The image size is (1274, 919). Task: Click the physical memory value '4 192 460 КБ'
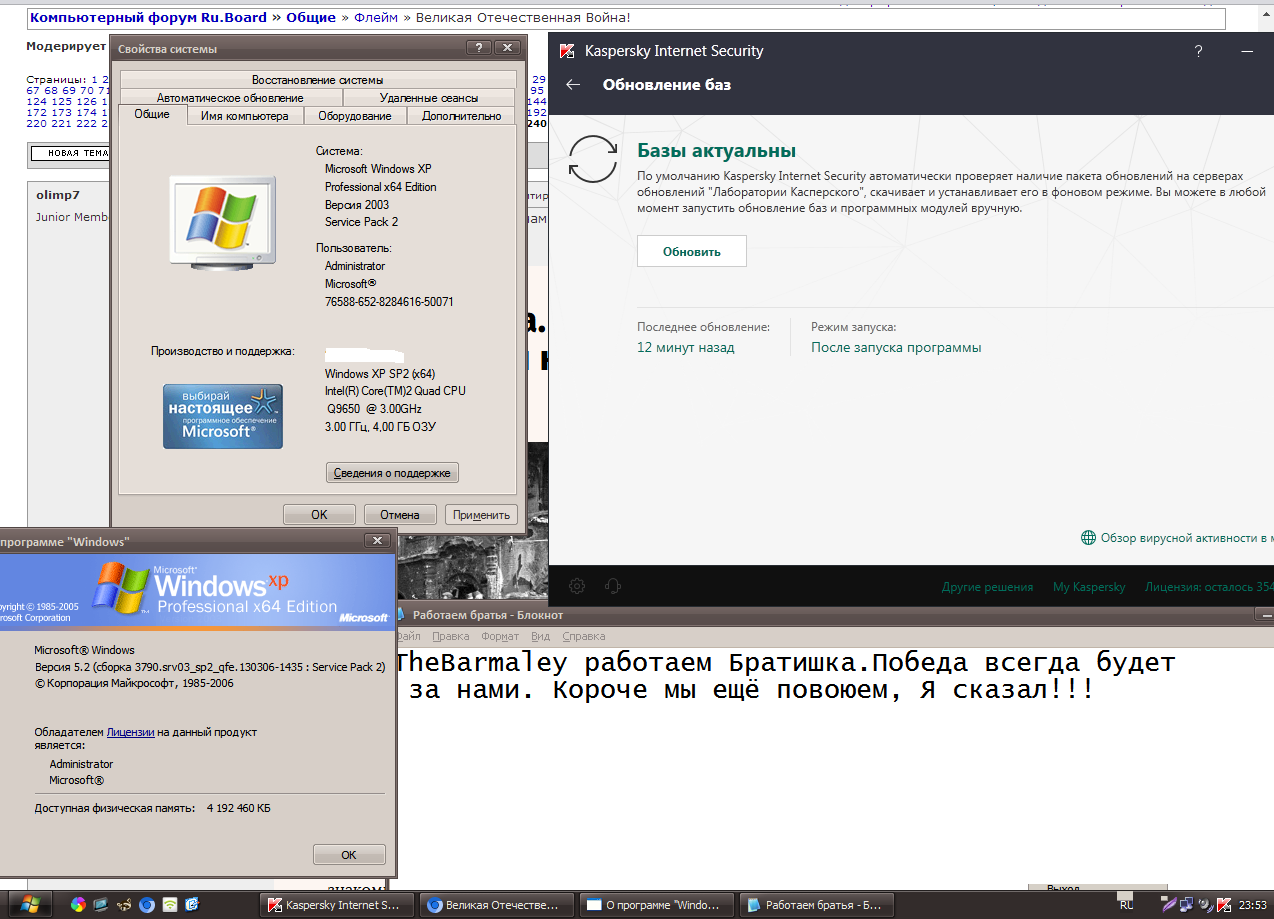click(x=238, y=808)
